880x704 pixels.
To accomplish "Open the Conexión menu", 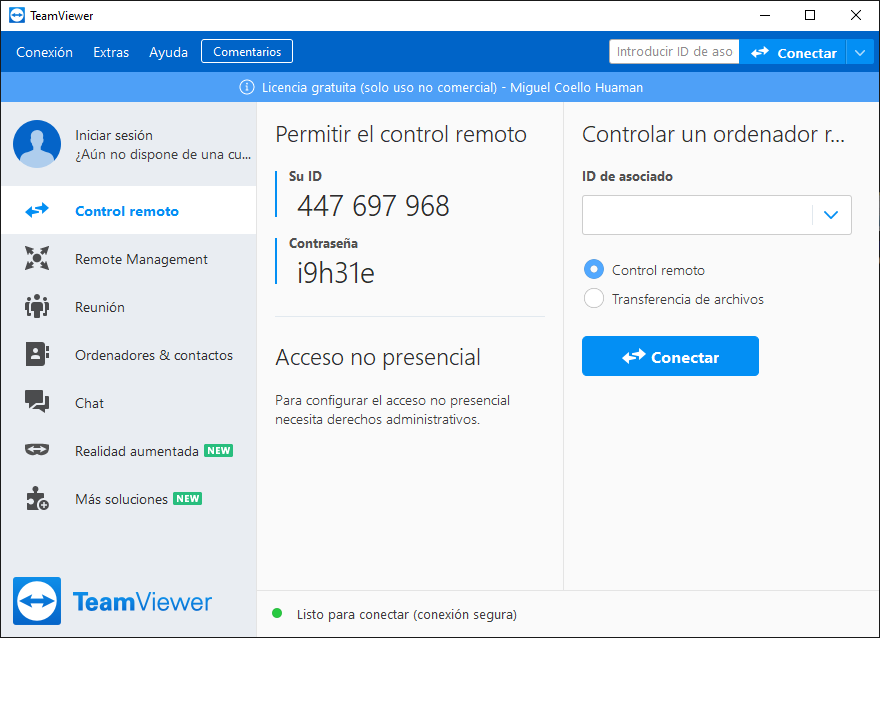I will tap(44, 52).
